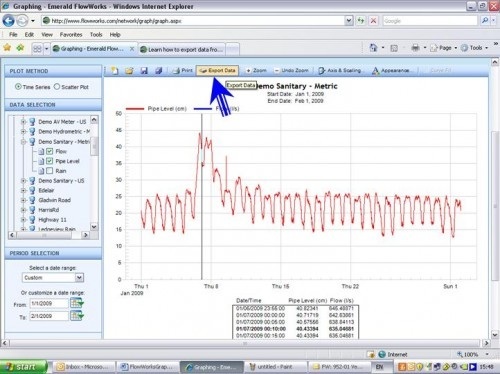Click the Add to Favorites icon
The width and height of the screenshot is (500, 374).
tap(21, 48)
